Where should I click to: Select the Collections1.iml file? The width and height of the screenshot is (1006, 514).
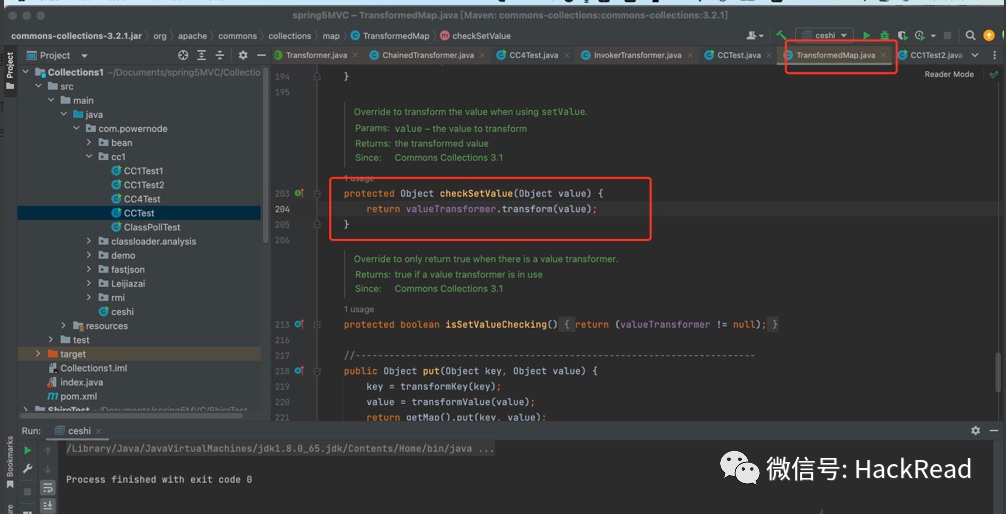(x=87, y=368)
